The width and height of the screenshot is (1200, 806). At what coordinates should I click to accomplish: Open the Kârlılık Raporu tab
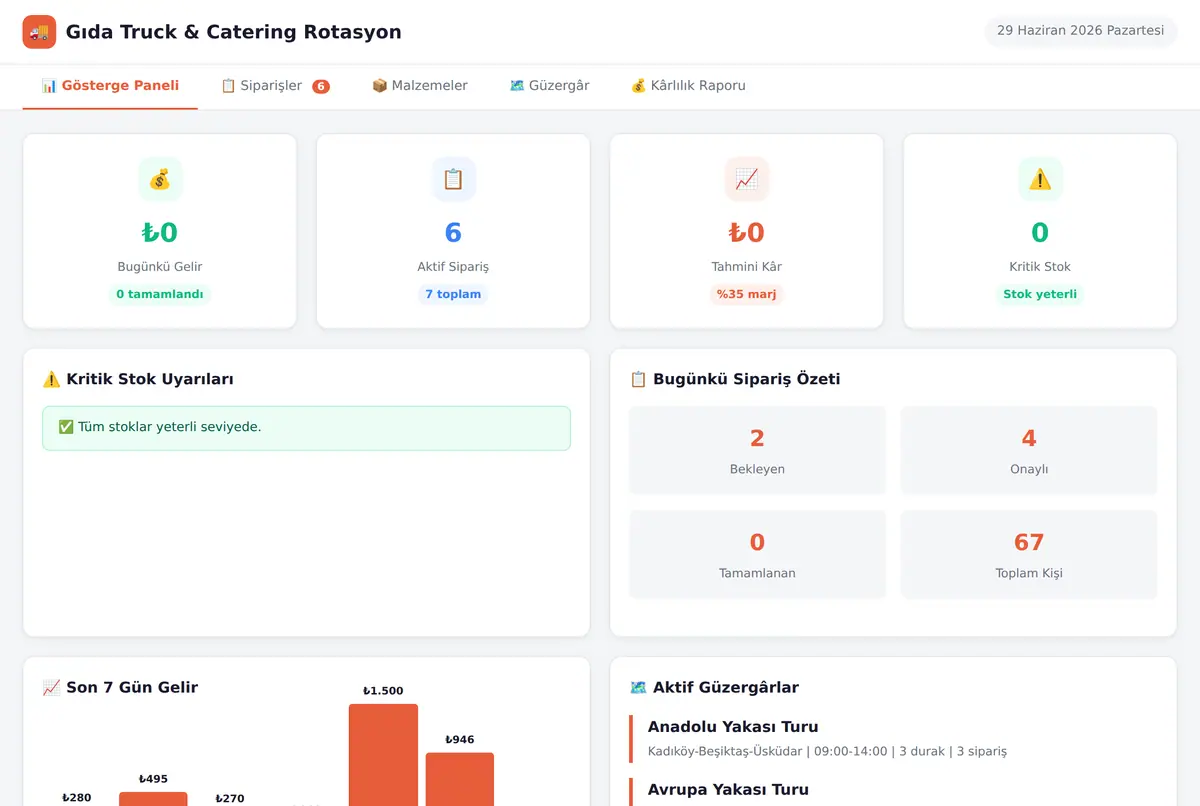(x=688, y=86)
